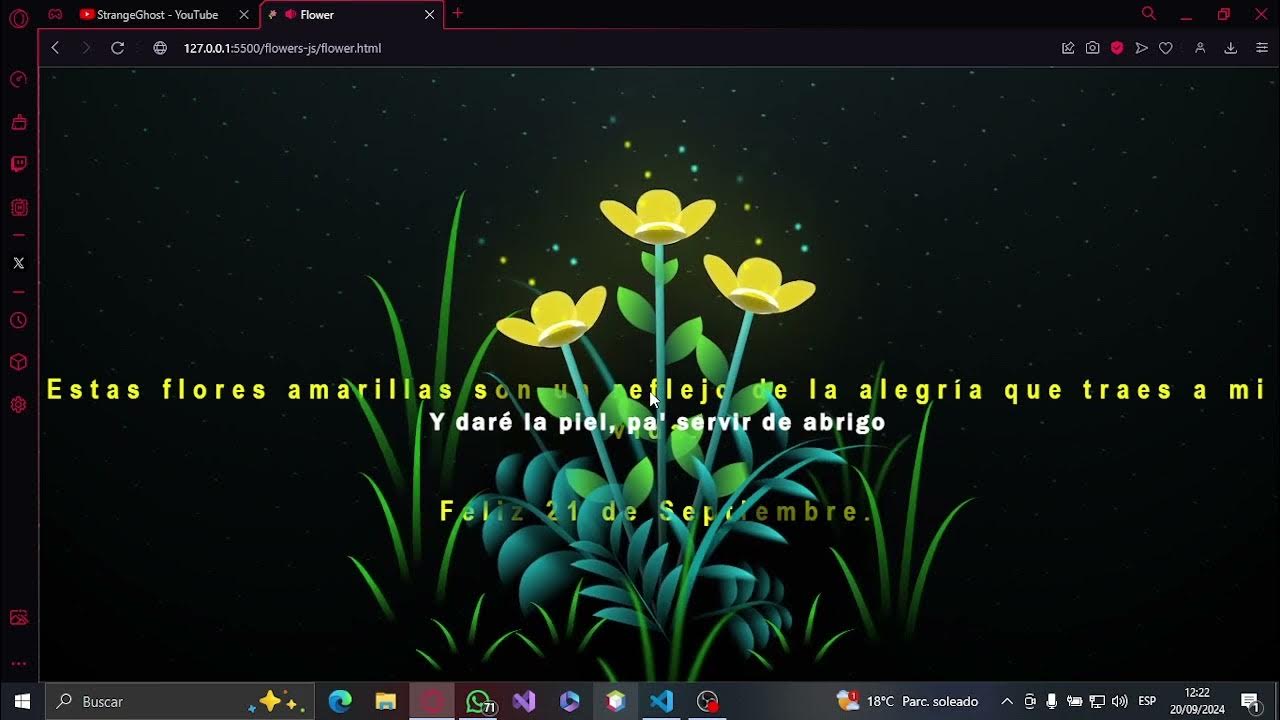Open the Opera main menu logo

tap(18, 18)
